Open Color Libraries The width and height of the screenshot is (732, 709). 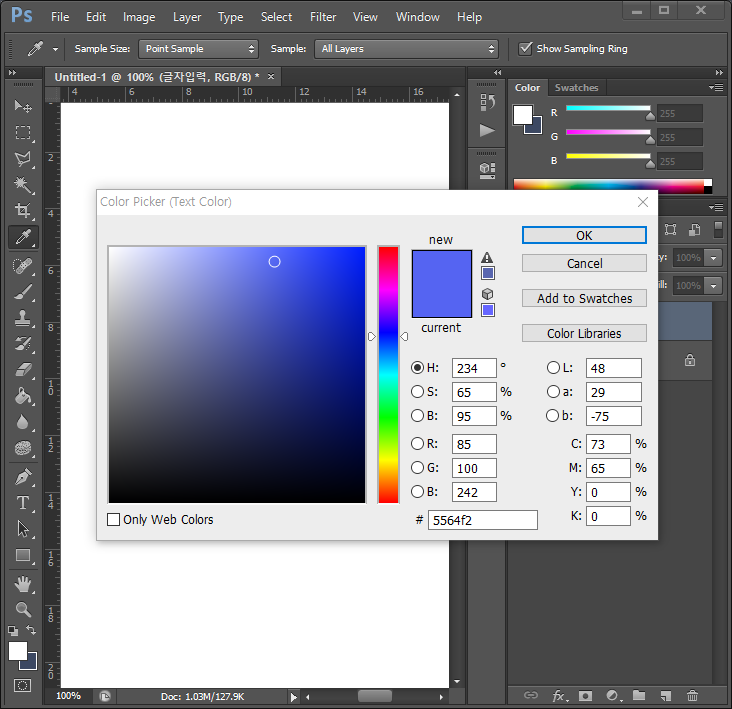584,333
